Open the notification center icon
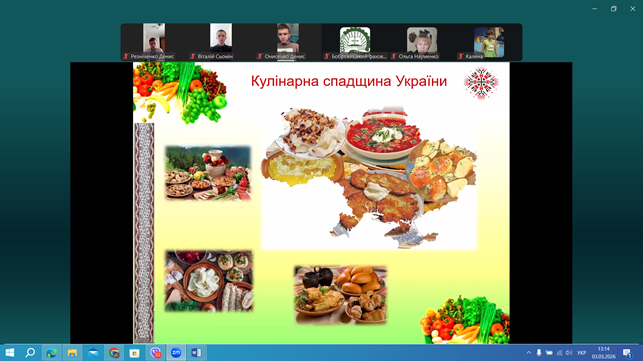643x361 pixels. click(x=627, y=353)
